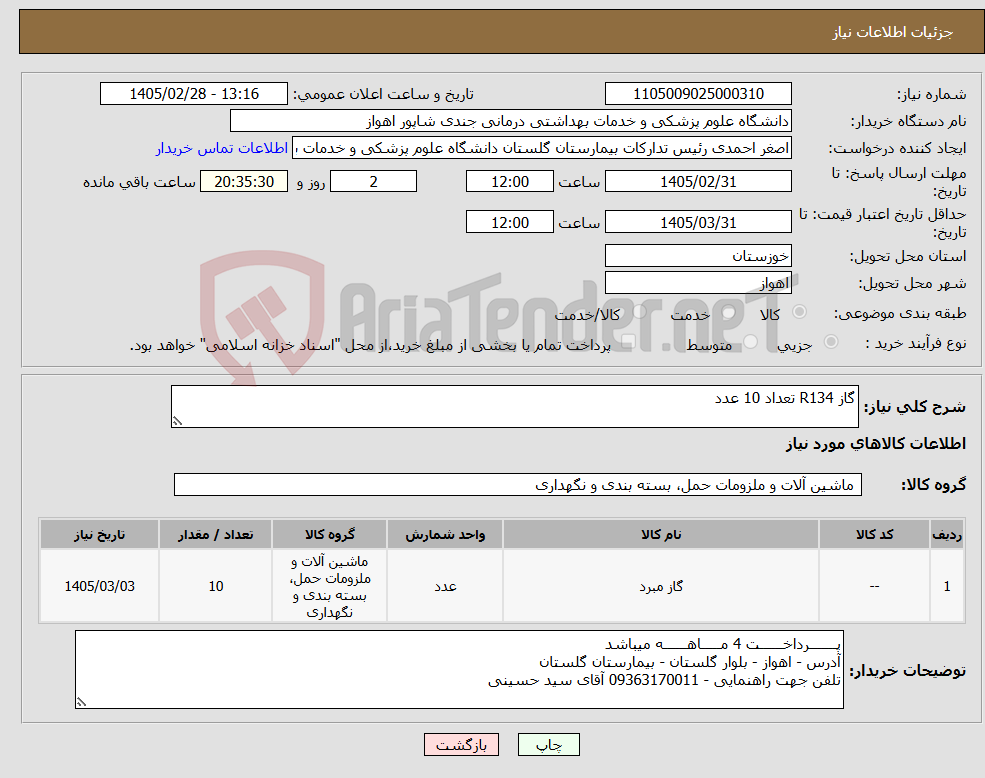Click the resize handle of description box
Viewport: 985px width, 778px height.
pyautogui.click(x=177, y=422)
